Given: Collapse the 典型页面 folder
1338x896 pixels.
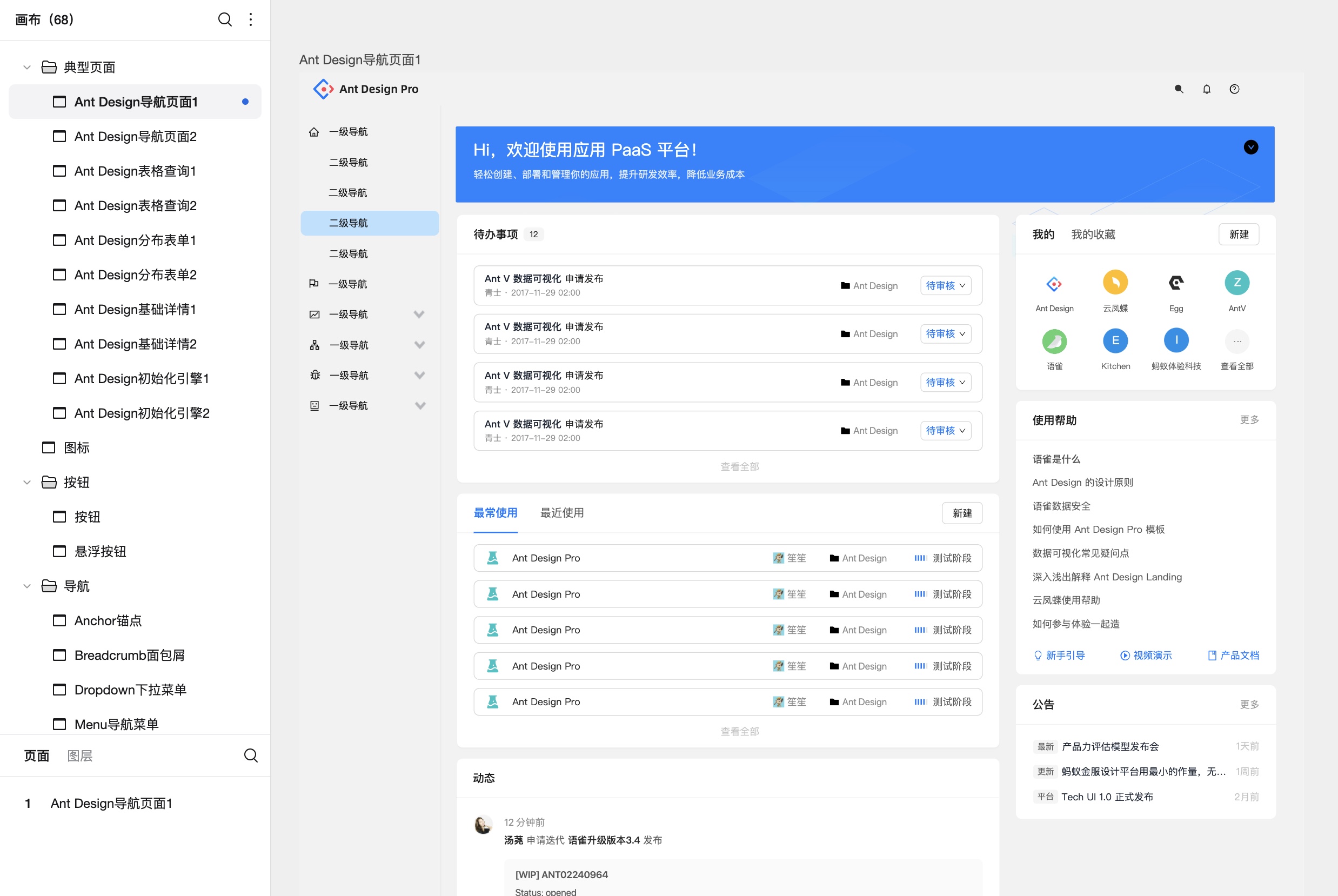Looking at the screenshot, I should [x=26, y=67].
